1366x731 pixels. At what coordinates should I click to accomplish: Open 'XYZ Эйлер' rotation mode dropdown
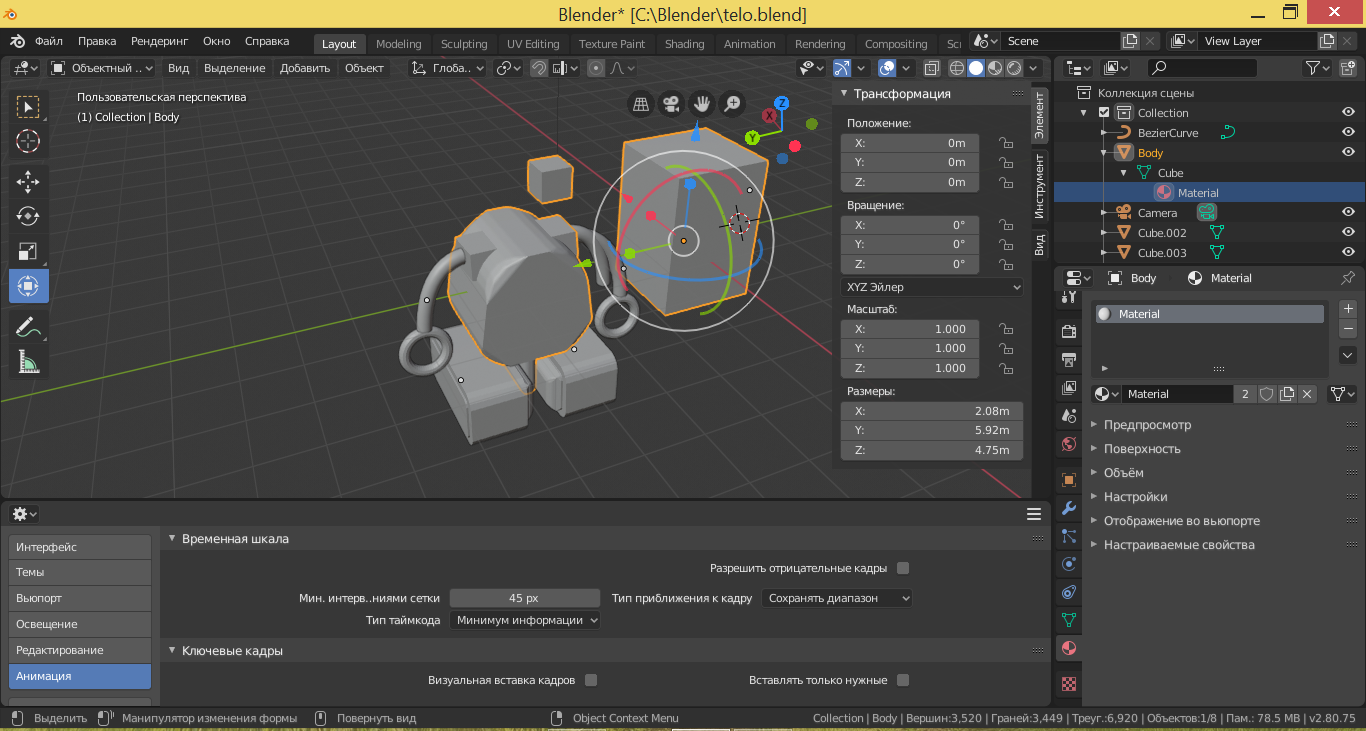point(932,287)
